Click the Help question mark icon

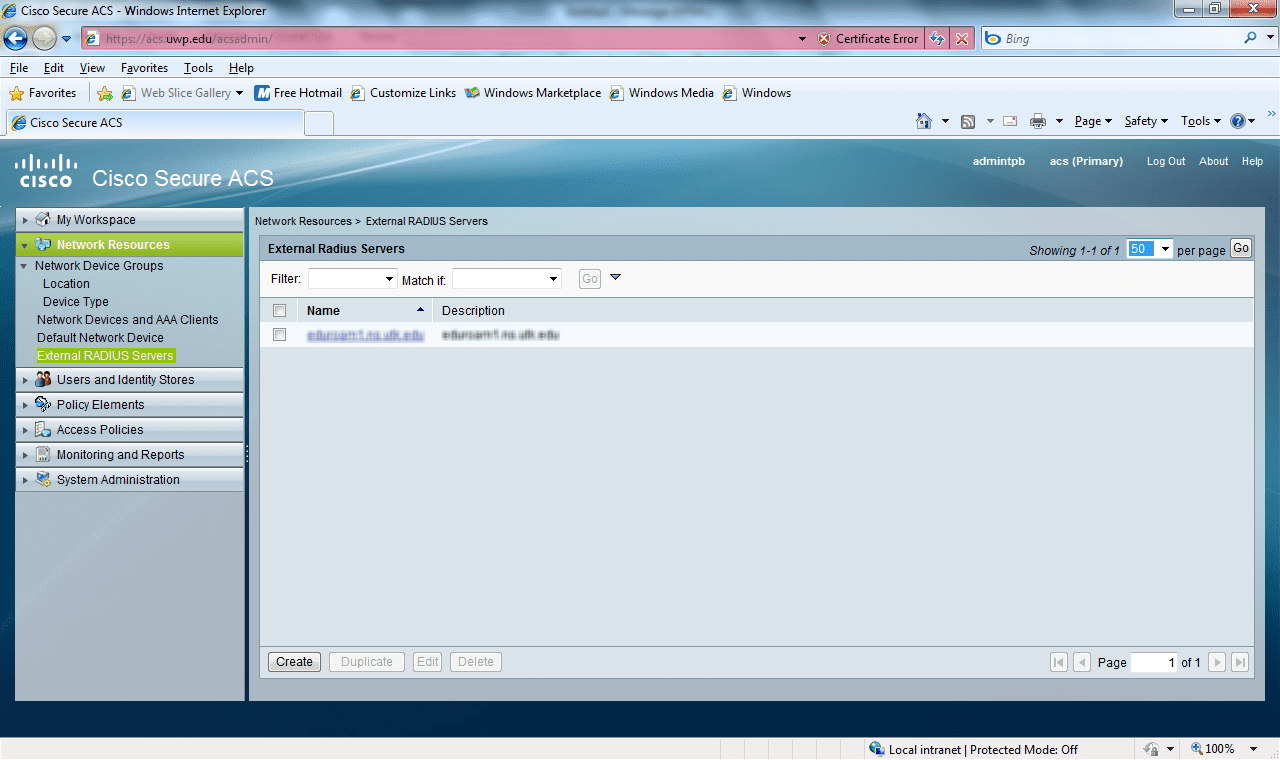click(x=1238, y=121)
